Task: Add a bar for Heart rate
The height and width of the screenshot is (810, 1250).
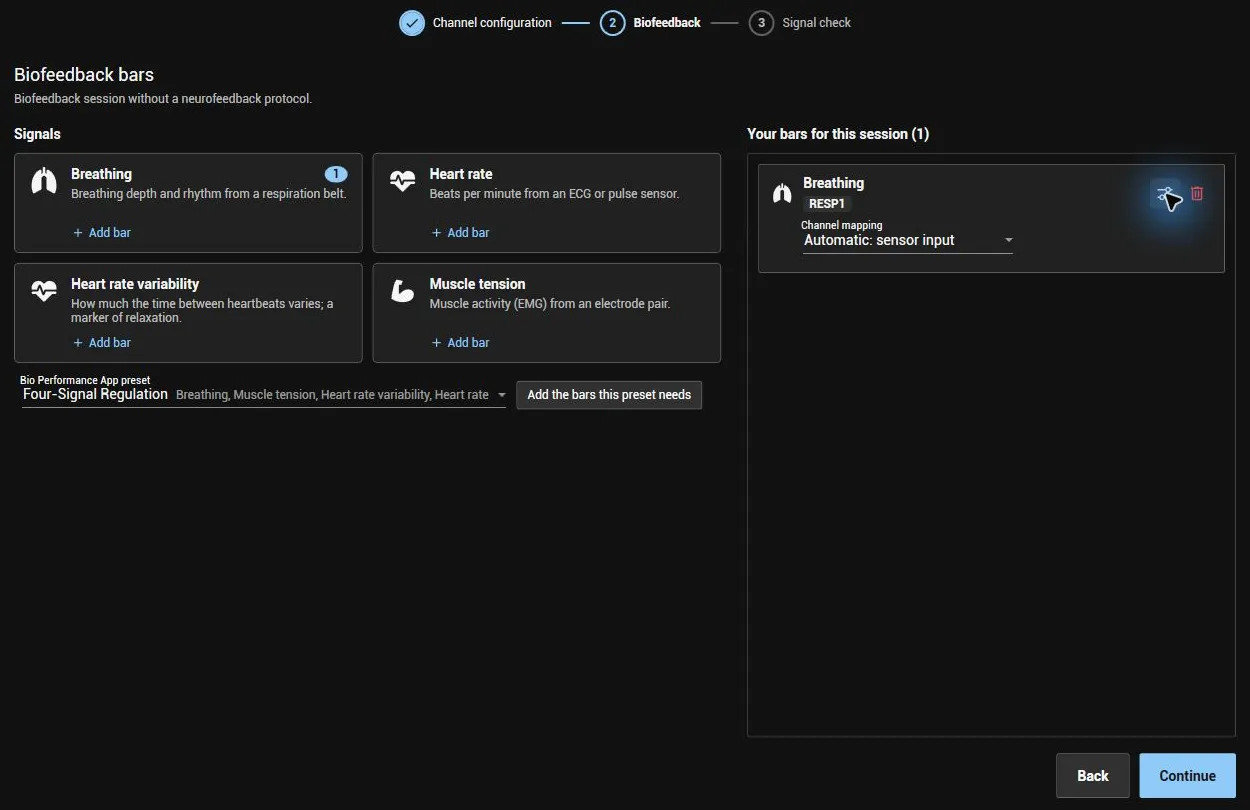Action: [460, 232]
